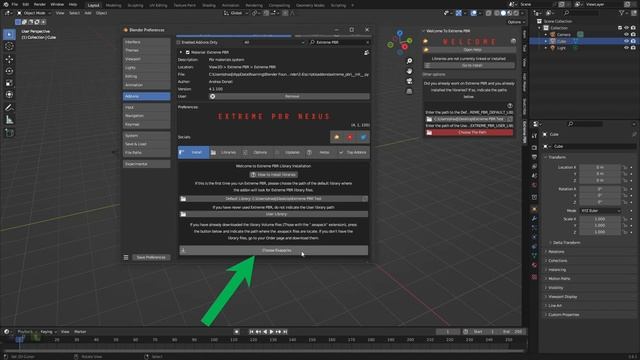Collapse the Transform panel in properties
Viewport: 640px width, 360px height.
[x=546, y=157]
